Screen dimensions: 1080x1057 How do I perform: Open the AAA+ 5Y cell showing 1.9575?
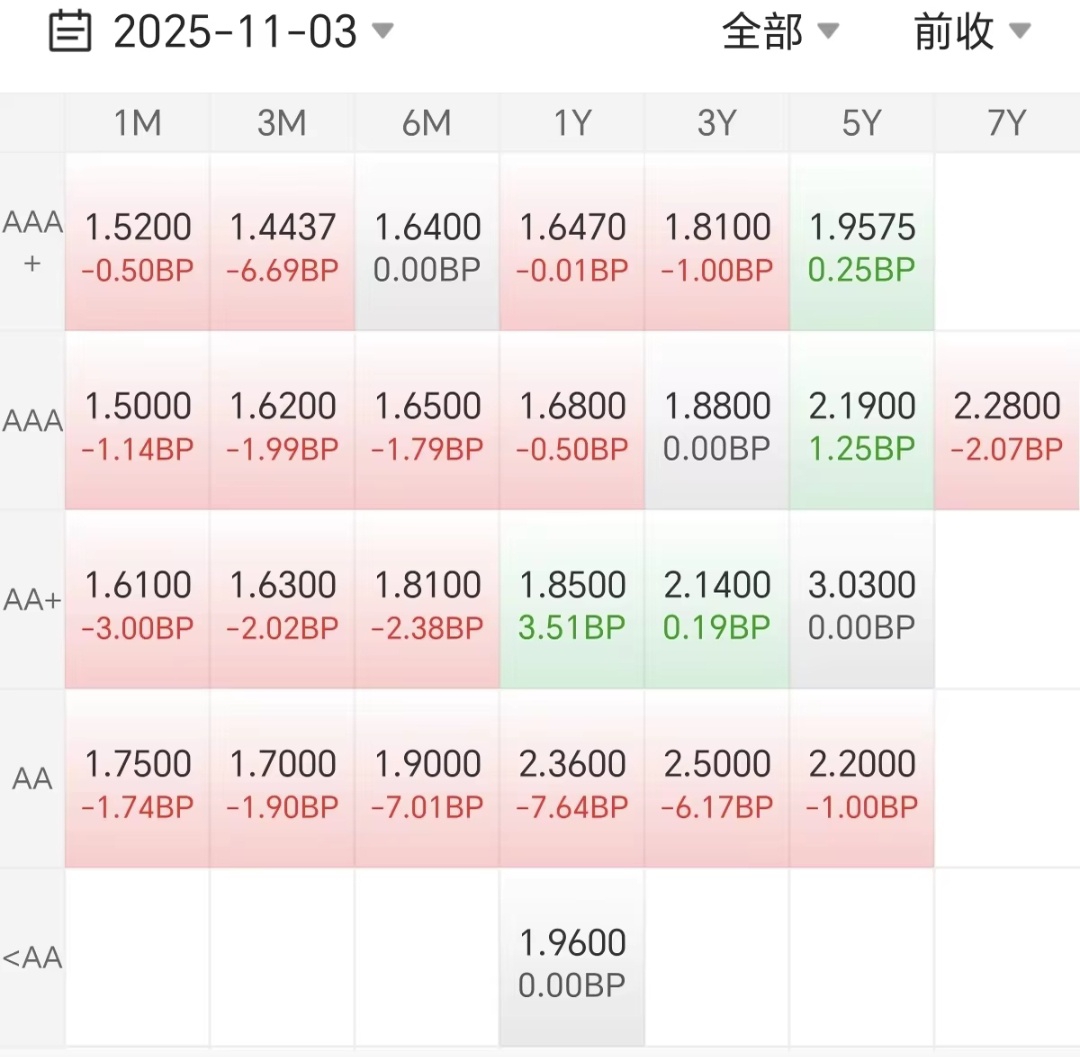click(862, 243)
